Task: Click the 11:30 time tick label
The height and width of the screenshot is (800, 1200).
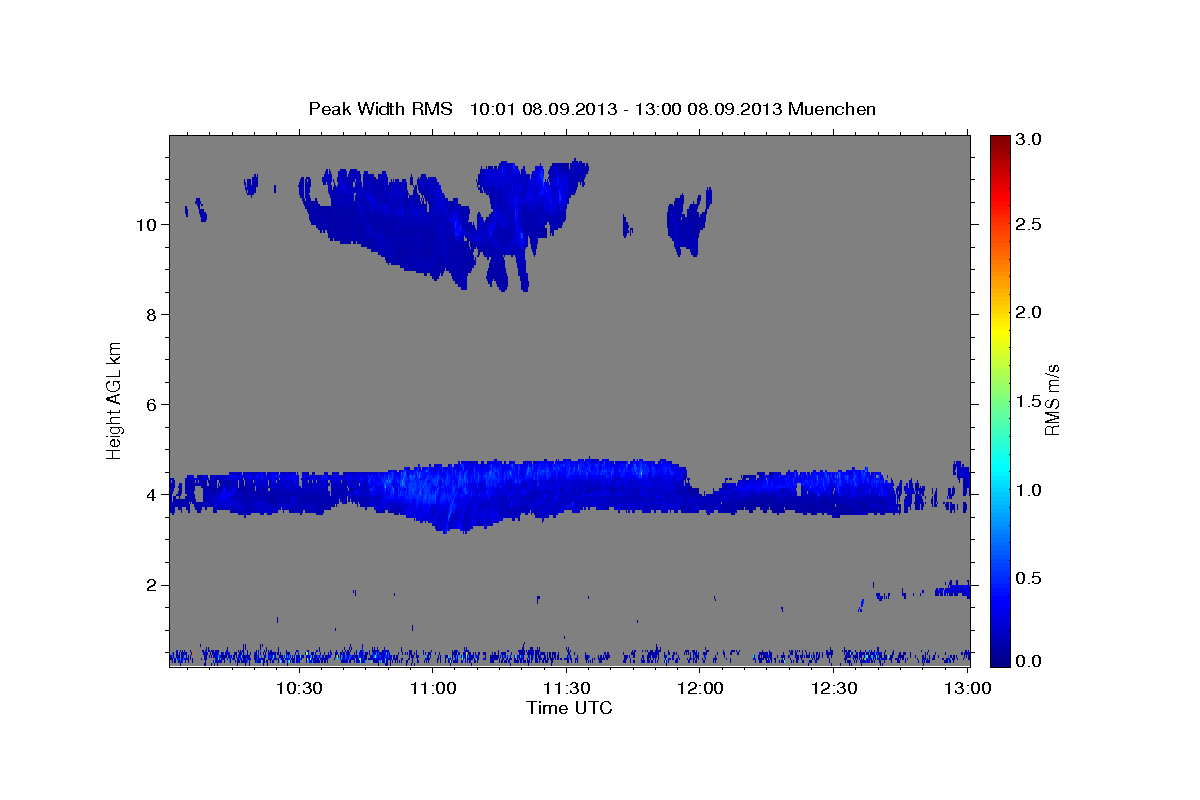Action: [x=566, y=688]
